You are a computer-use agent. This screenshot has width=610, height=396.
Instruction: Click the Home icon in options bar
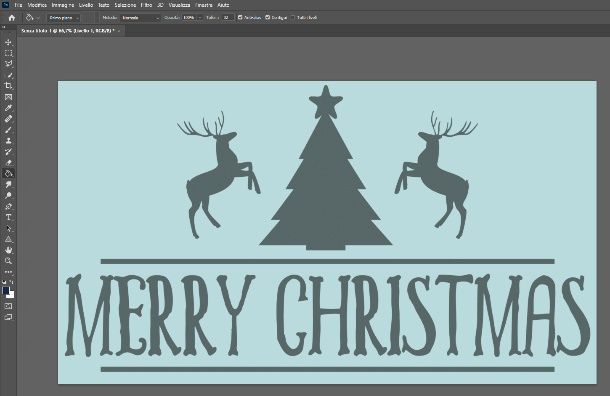(x=12, y=18)
